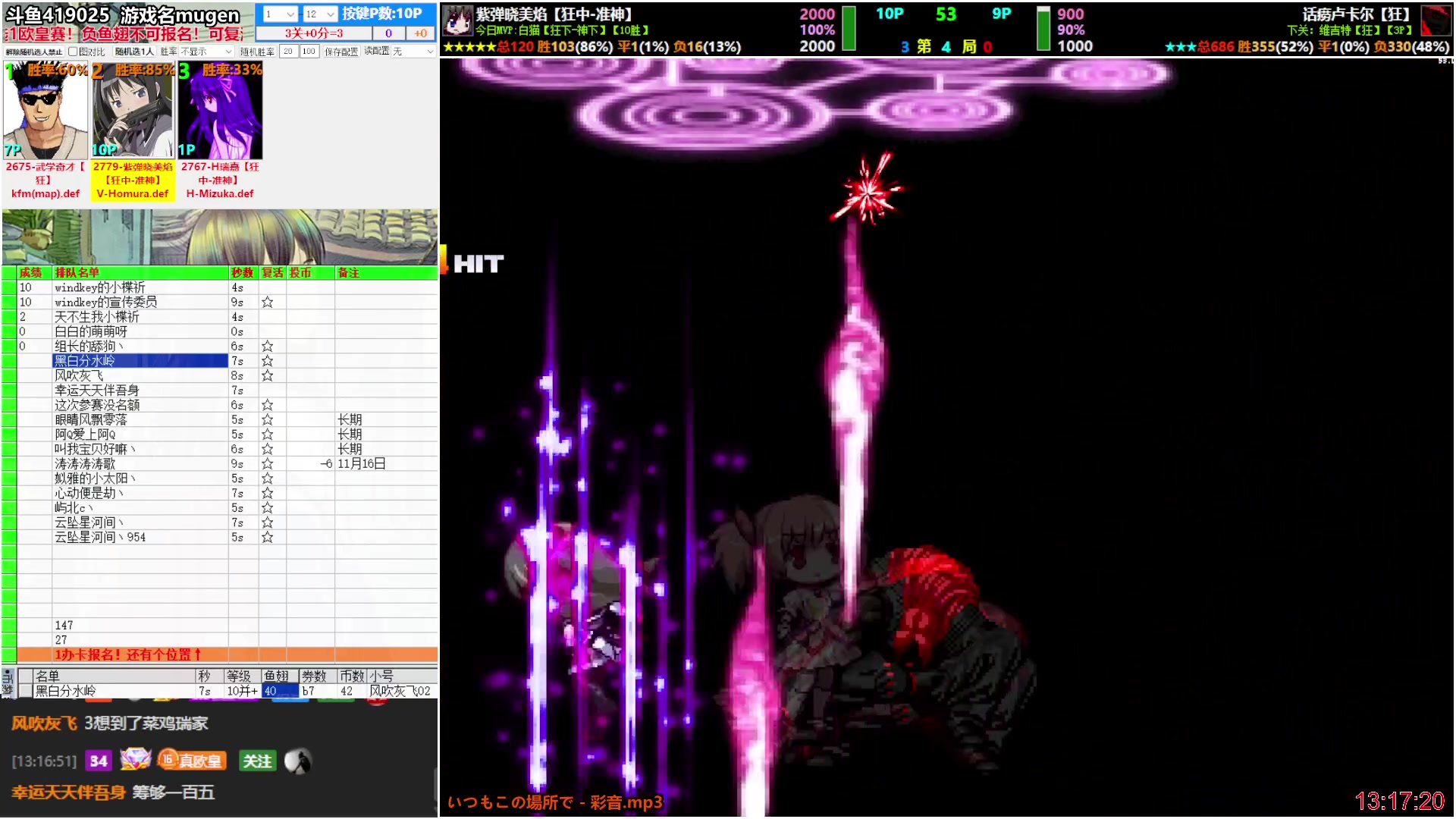Click the 真欧皇 fan badge in chat
Screen dimensions: 1456x819
(x=191, y=761)
